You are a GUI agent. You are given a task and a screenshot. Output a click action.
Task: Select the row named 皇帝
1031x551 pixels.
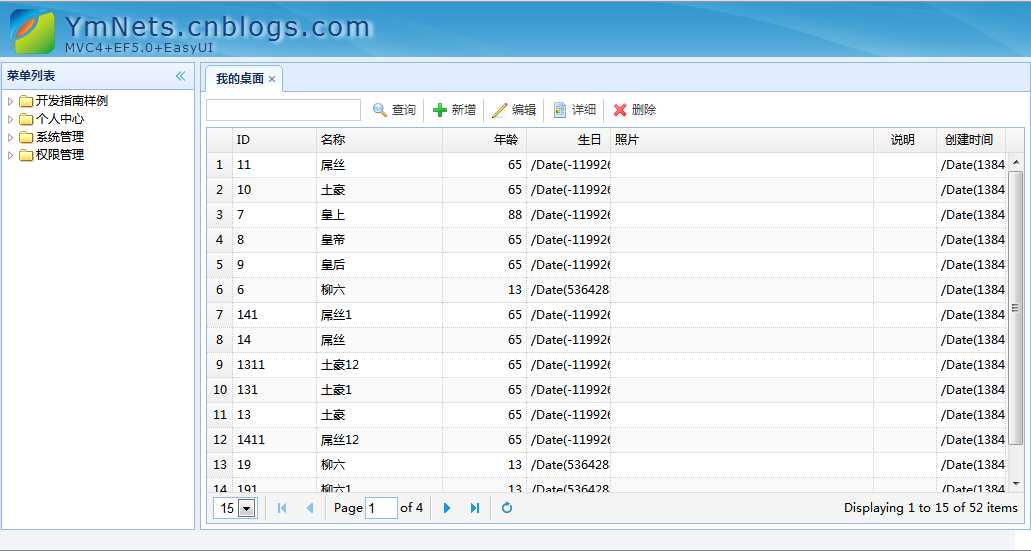tap(606, 240)
